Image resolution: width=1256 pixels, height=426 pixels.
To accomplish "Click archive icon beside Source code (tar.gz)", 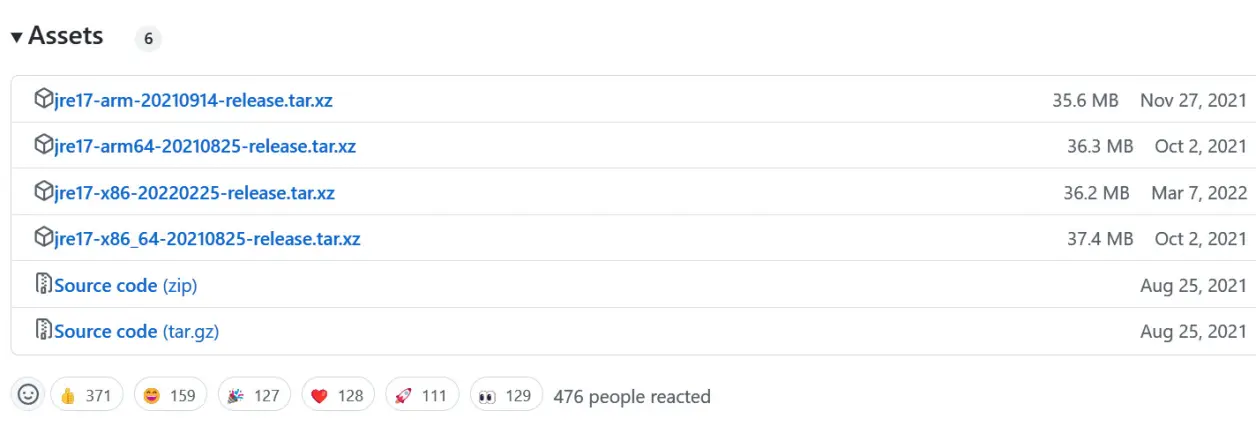I will (x=43, y=331).
